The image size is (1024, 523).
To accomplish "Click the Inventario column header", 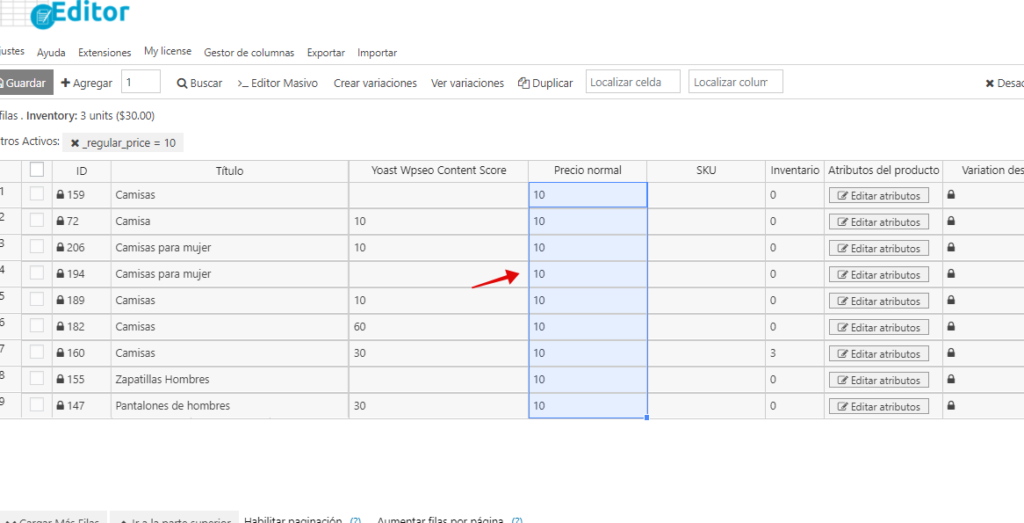I will [795, 170].
